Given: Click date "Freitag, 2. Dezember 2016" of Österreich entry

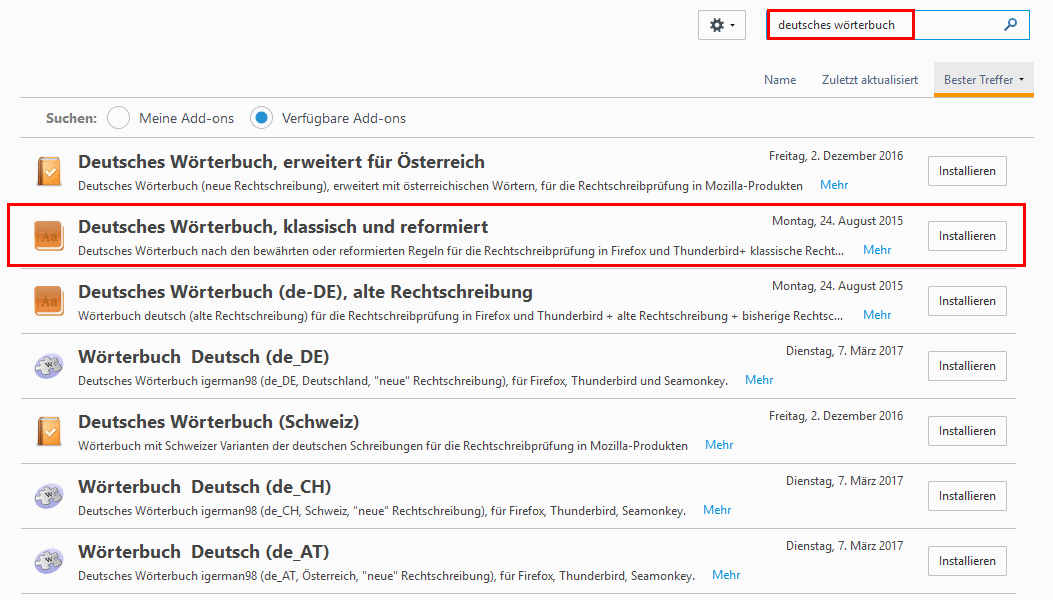Looking at the screenshot, I should (x=836, y=156).
